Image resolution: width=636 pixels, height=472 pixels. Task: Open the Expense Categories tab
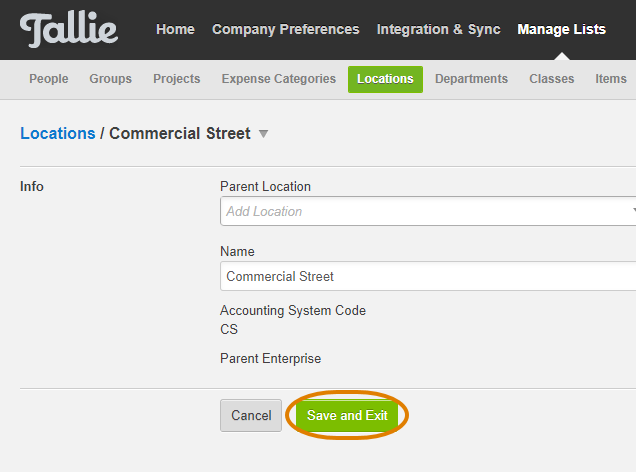(x=279, y=79)
